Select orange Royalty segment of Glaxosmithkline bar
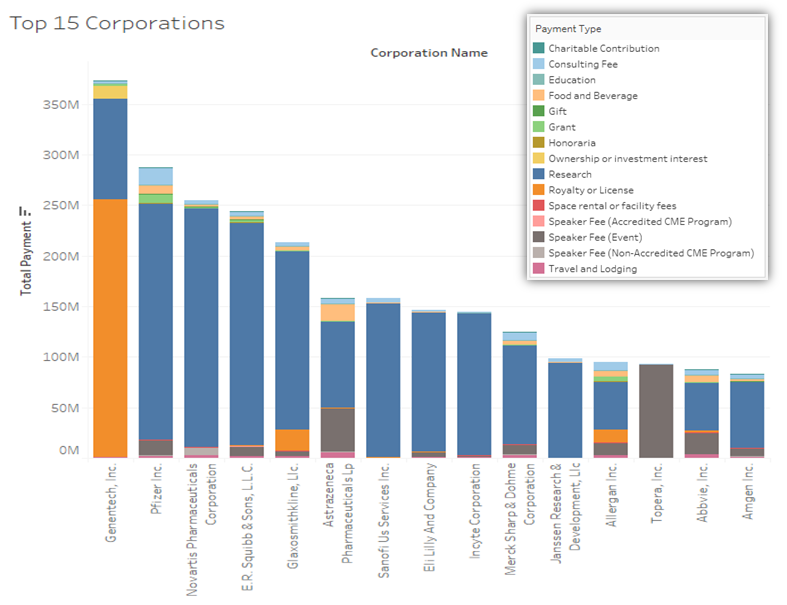787x605 pixels. [292, 440]
